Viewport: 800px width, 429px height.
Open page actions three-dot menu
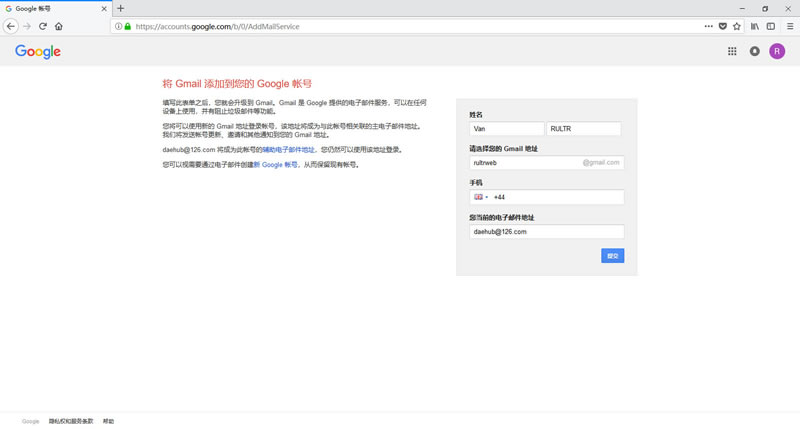(x=709, y=26)
